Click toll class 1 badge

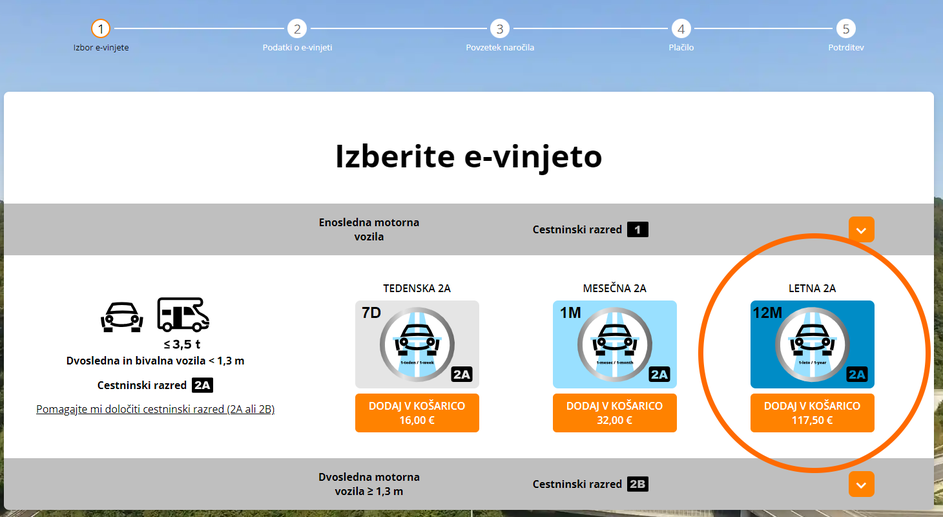click(x=638, y=230)
